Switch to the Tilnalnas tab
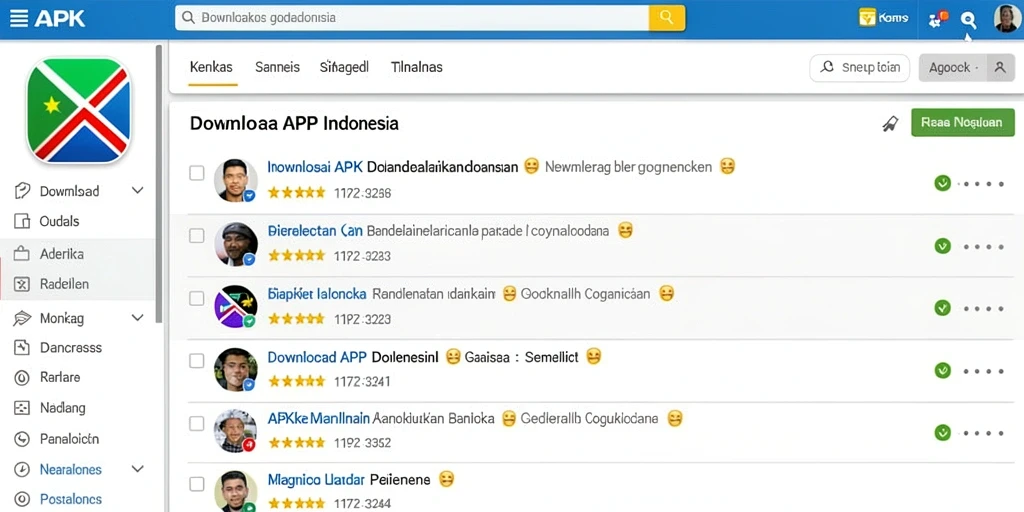The image size is (1024, 512). (417, 67)
